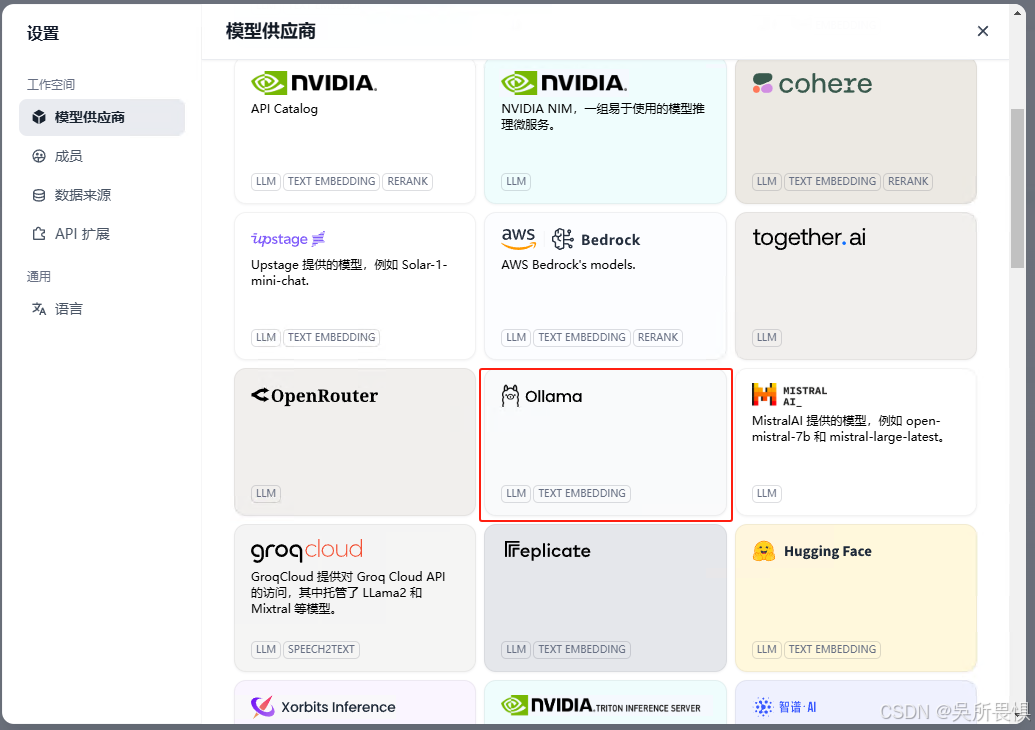Screen dimensions: 1035x730
Task: Close the settings dialog
Action: pyautogui.click(x=983, y=31)
